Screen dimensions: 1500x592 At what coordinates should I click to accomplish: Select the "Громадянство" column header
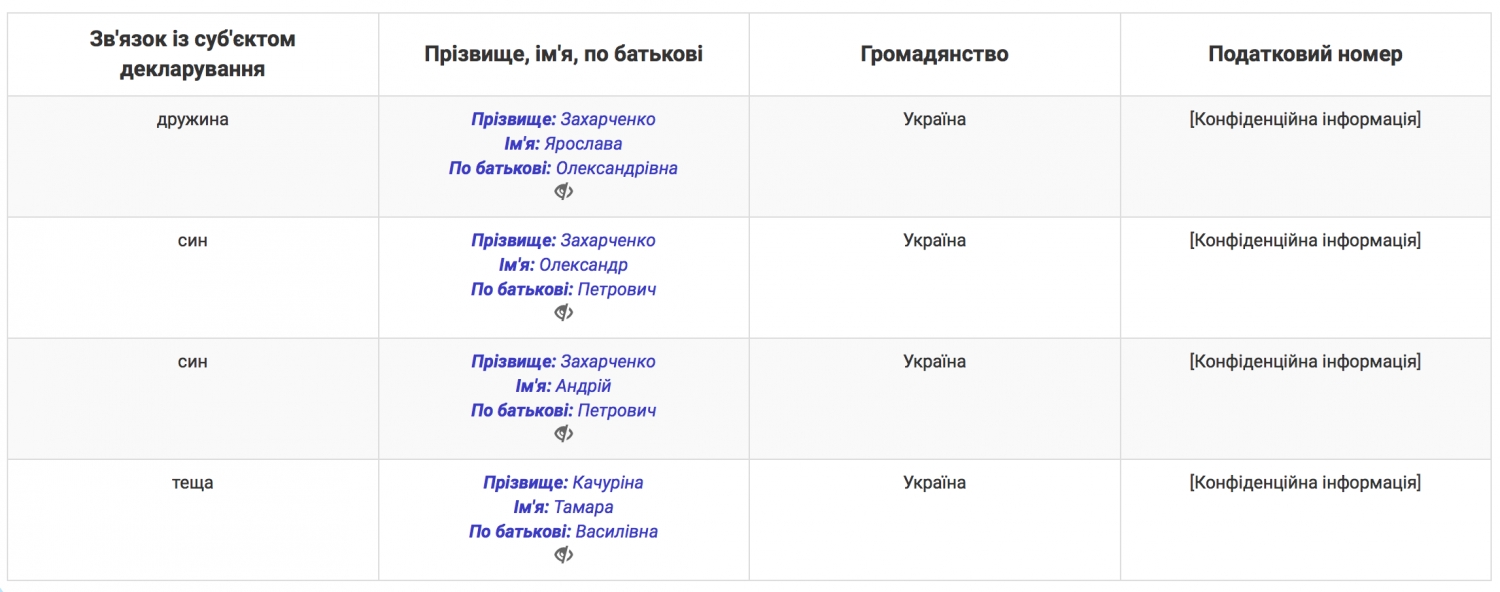coord(934,54)
